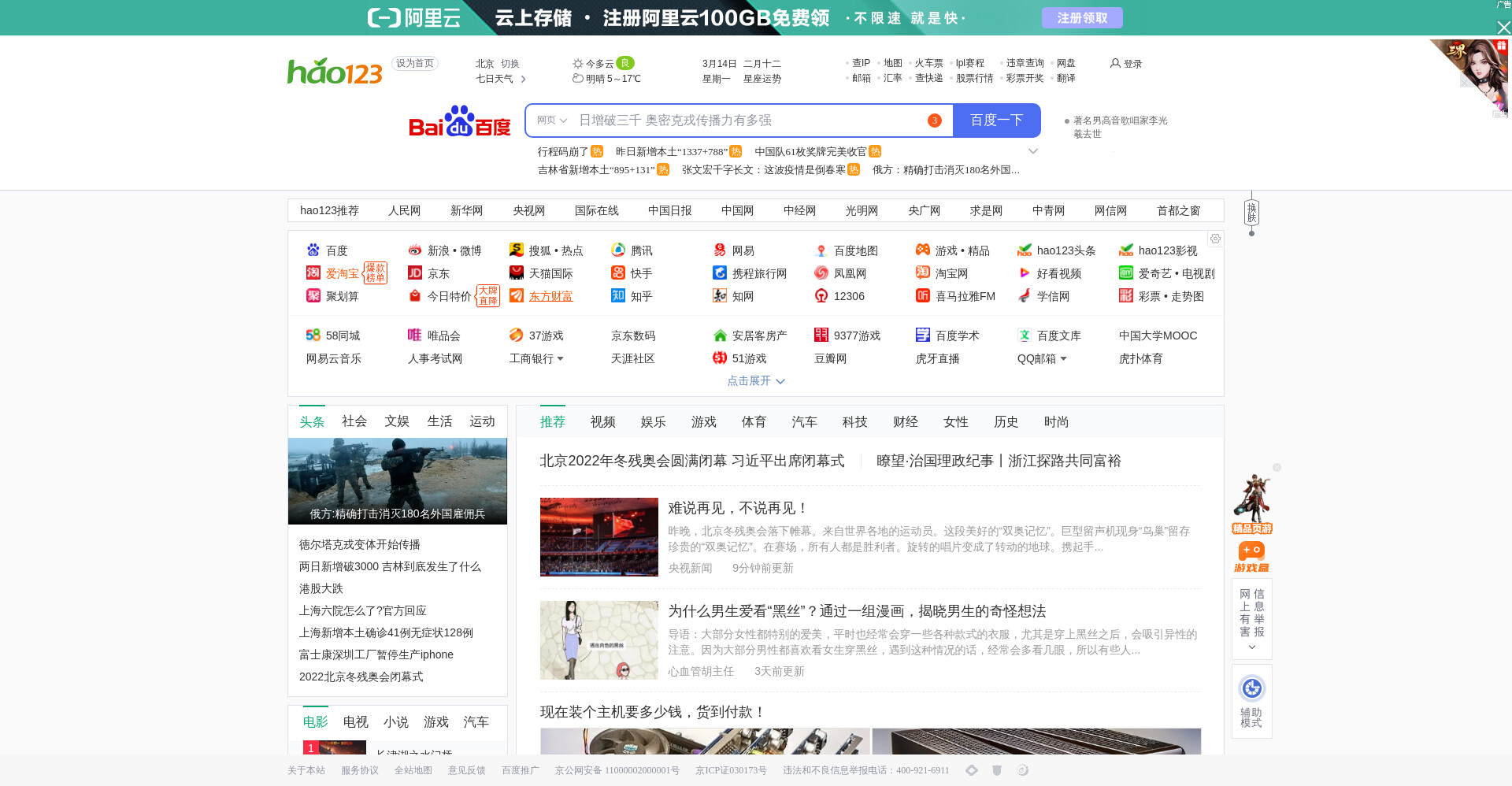Open the Ctrip 携程旅行网 icon link
The height and width of the screenshot is (786, 1512).
[x=720, y=273]
